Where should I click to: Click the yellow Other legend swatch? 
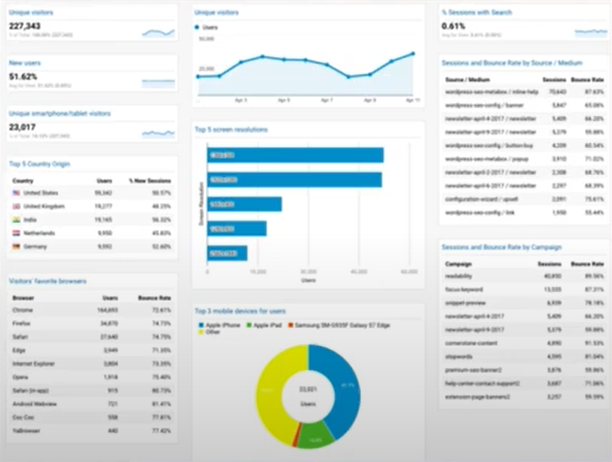tap(201, 332)
